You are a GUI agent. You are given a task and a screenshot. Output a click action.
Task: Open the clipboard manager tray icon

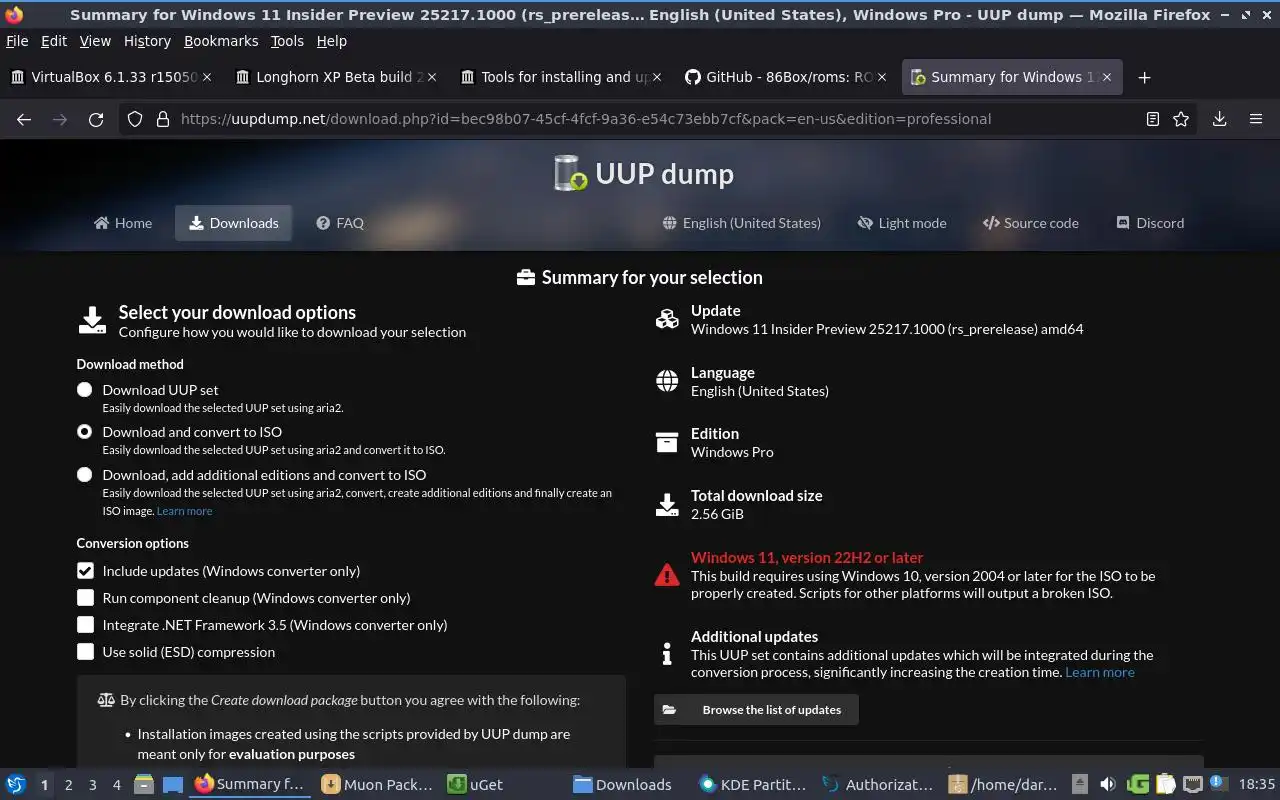coord(1165,784)
